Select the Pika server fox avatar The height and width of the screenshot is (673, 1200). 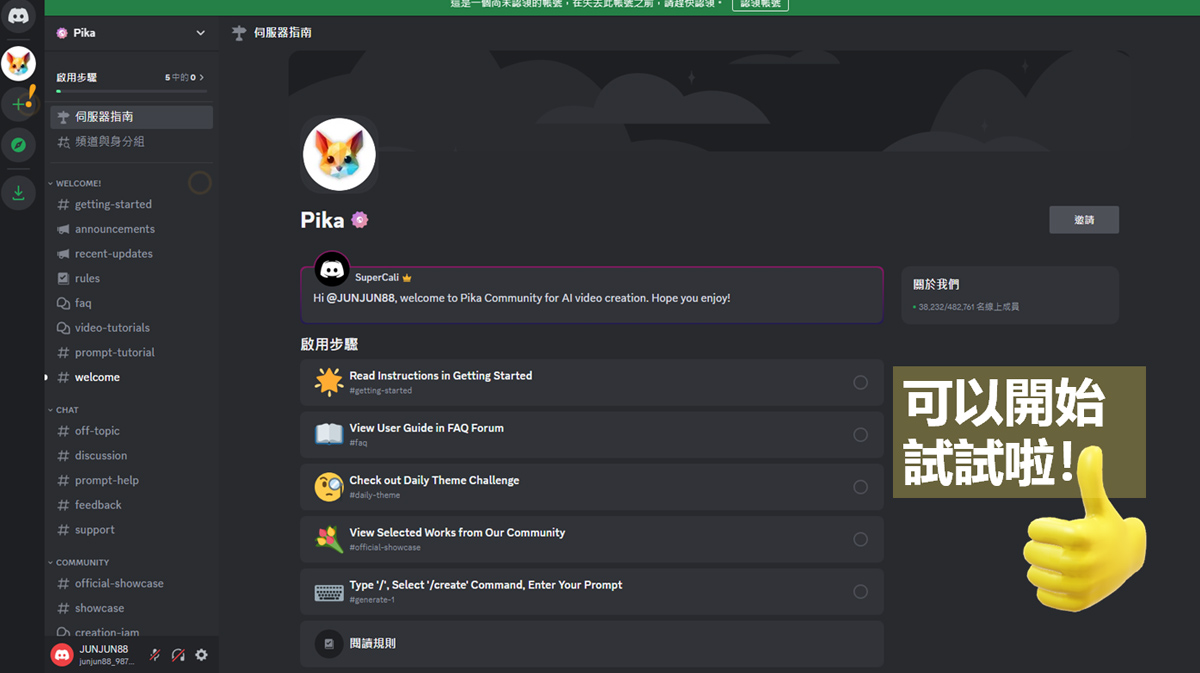[18, 63]
